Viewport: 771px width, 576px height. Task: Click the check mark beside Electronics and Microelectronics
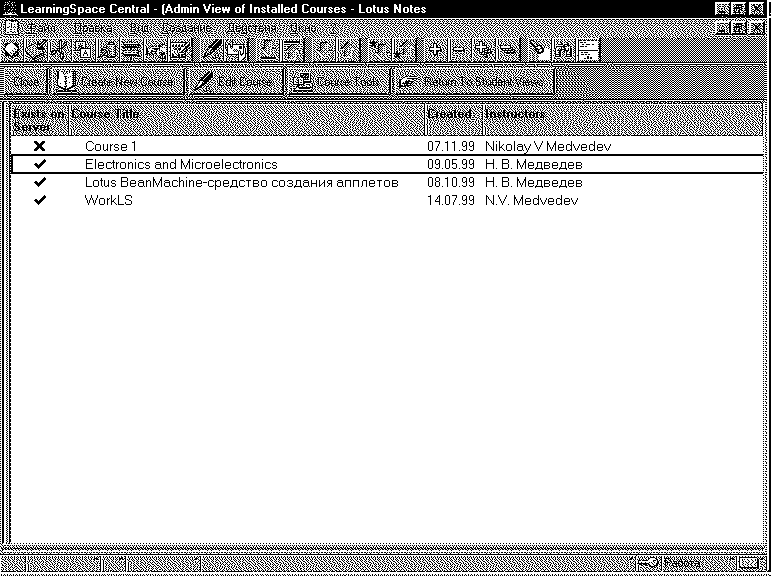tap(40, 164)
